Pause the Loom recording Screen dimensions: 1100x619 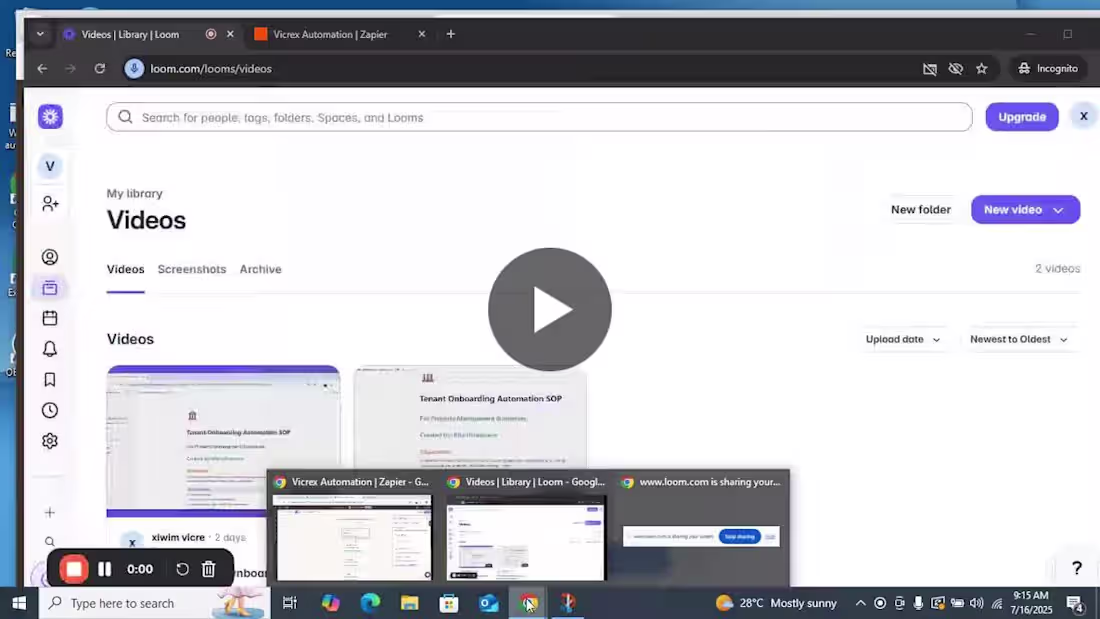pyautogui.click(x=104, y=568)
